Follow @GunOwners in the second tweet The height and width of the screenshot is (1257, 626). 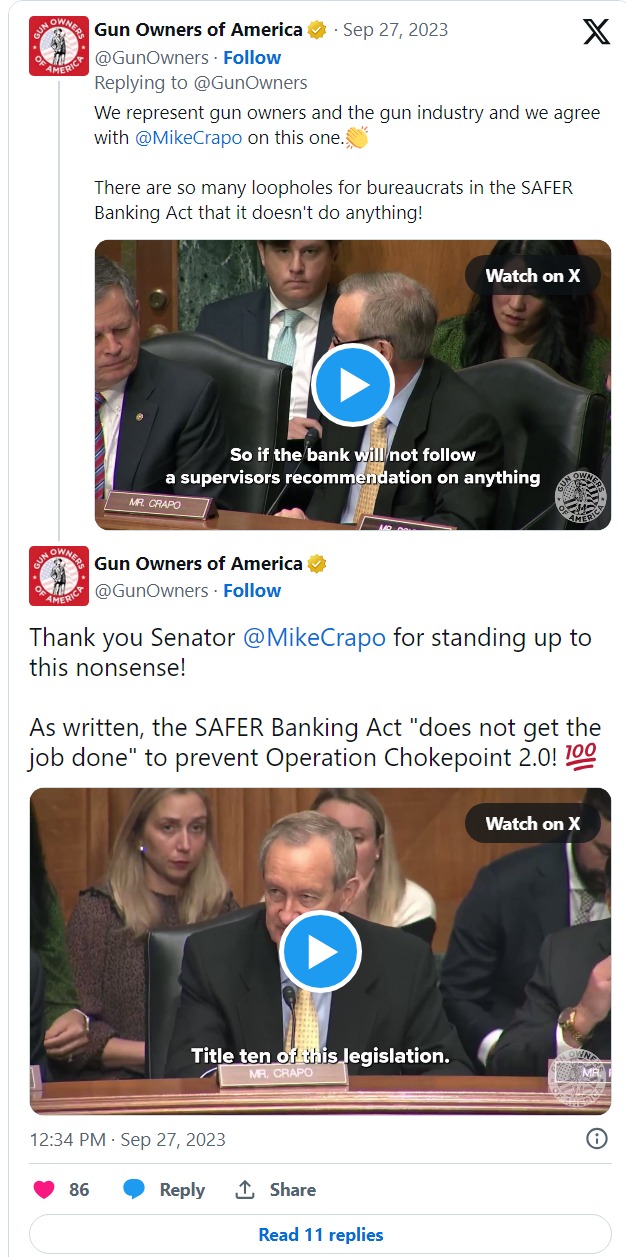coord(252,591)
